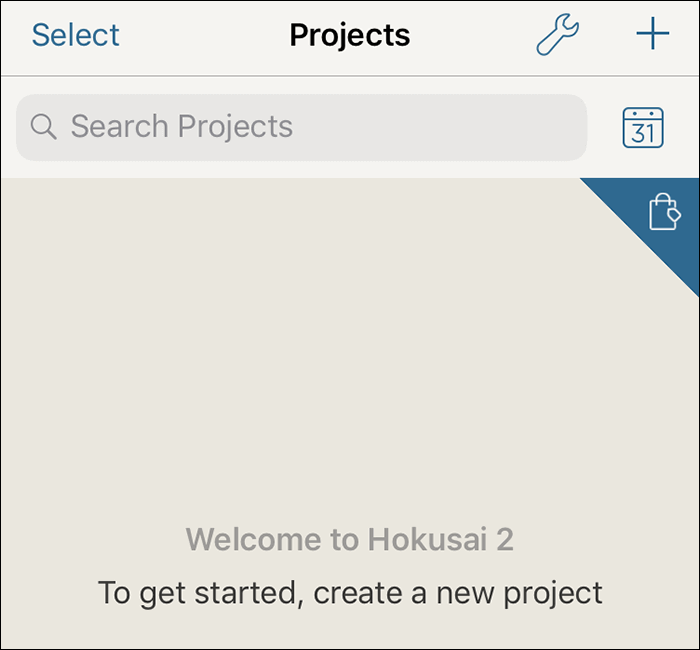700x650 pixels.
Task: Open the shopping bag store icon
Action: pos(664,211)
